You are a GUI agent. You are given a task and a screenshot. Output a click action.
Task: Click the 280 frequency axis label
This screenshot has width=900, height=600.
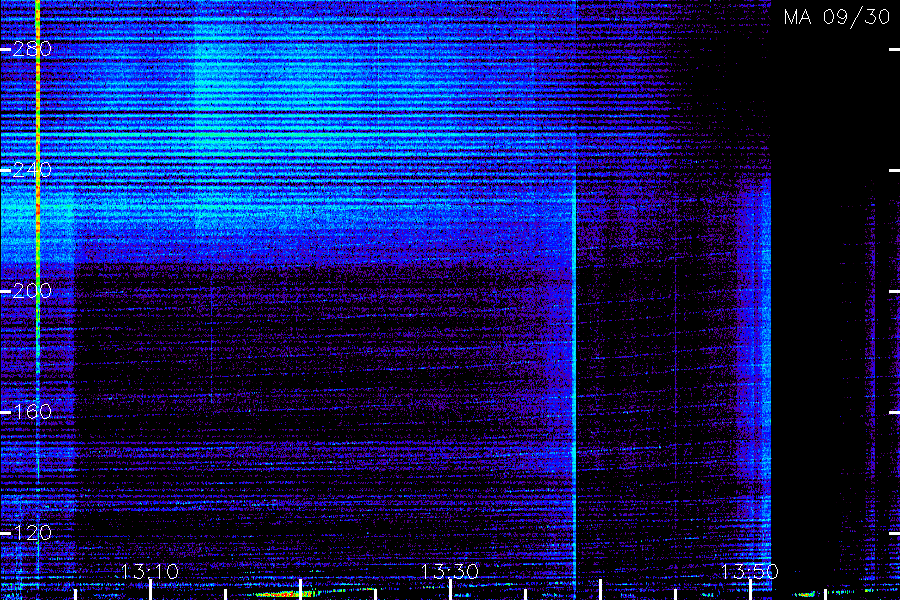pos(32,49)
